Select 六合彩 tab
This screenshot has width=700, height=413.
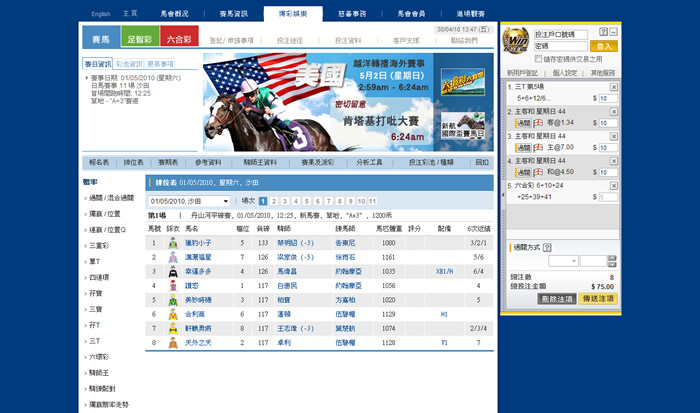pyautogui.click(x=179, y=38)
